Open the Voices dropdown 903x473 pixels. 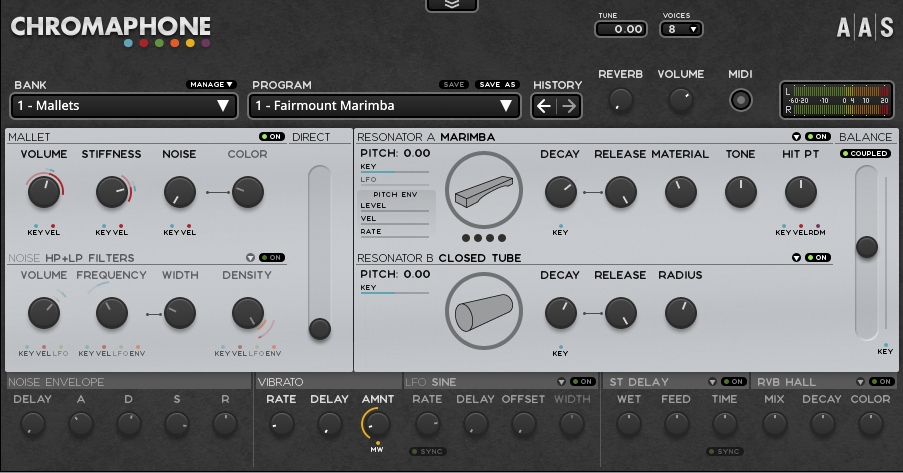tap(681, 29)
